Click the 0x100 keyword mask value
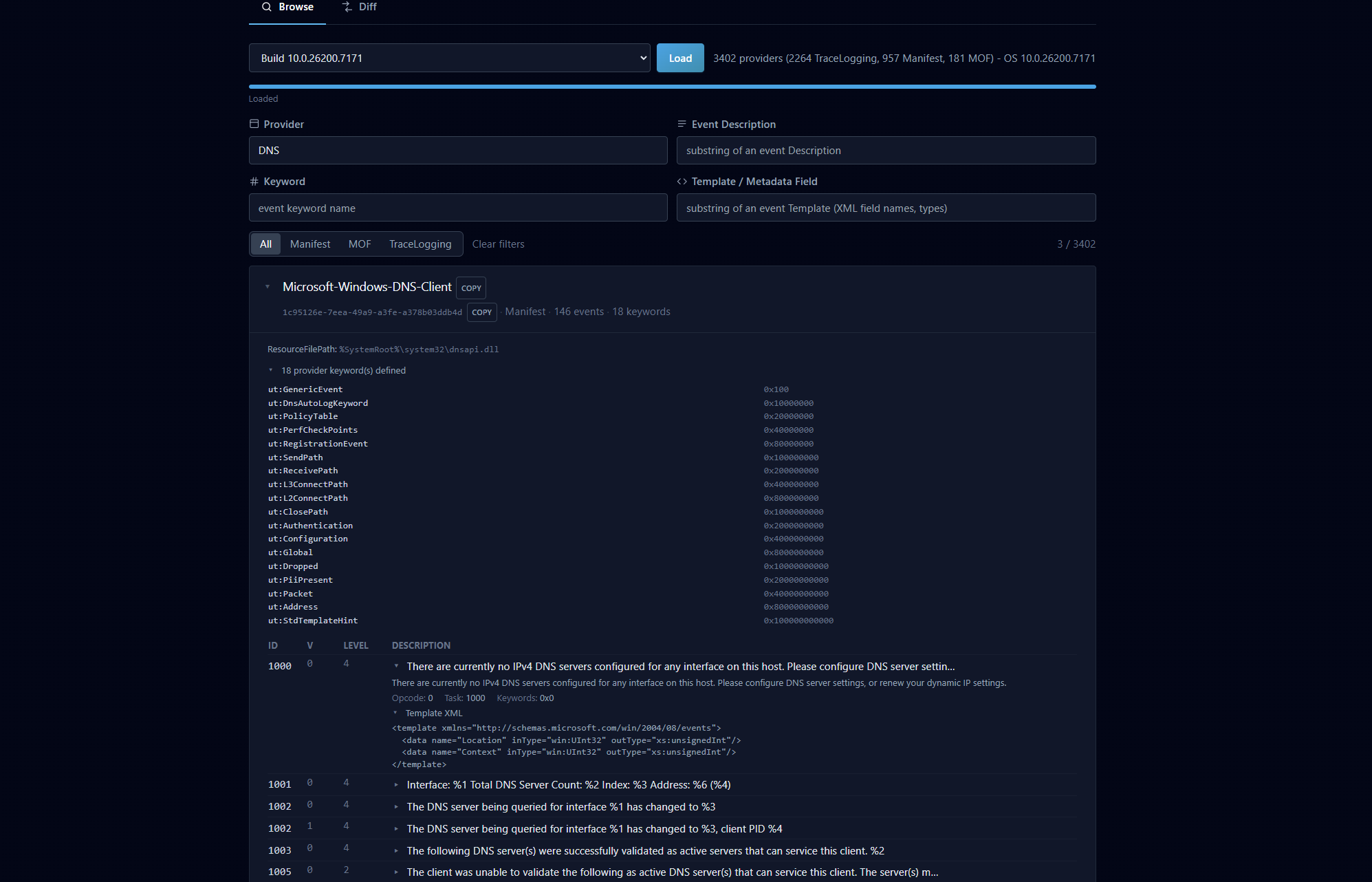Viewport: 1372px width, 882px height. click(x=776, y=389)
